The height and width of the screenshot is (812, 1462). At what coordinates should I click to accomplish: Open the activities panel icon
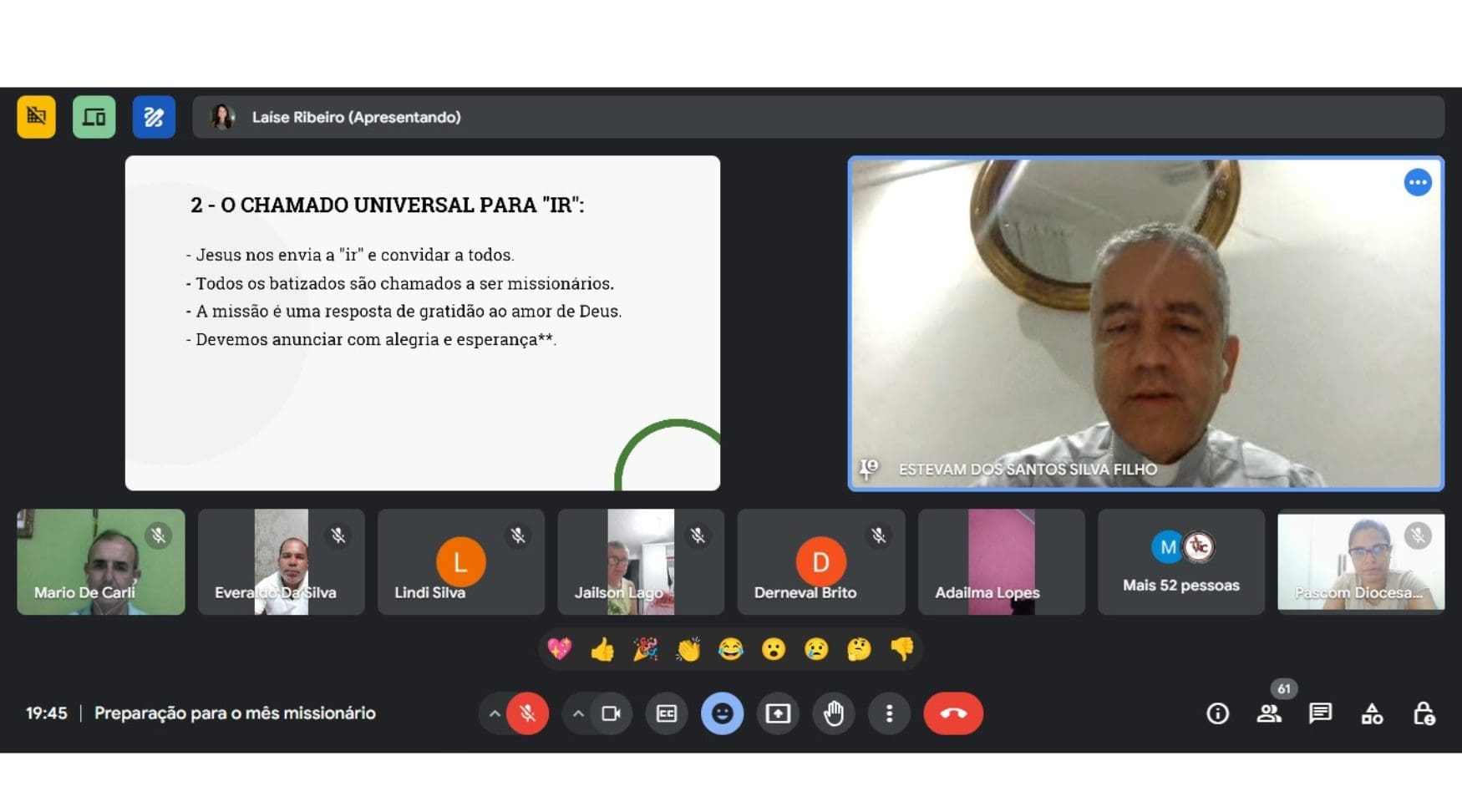[1372, 713]
